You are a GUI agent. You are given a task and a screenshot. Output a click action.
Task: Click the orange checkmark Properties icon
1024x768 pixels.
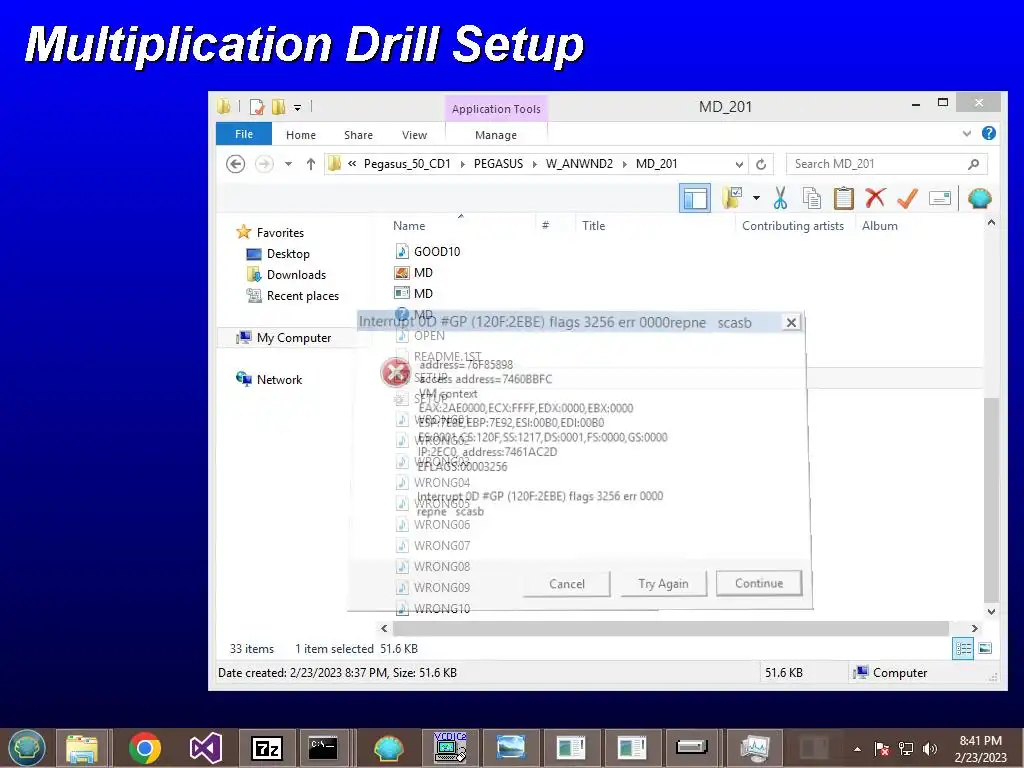[x=907, y=198]
